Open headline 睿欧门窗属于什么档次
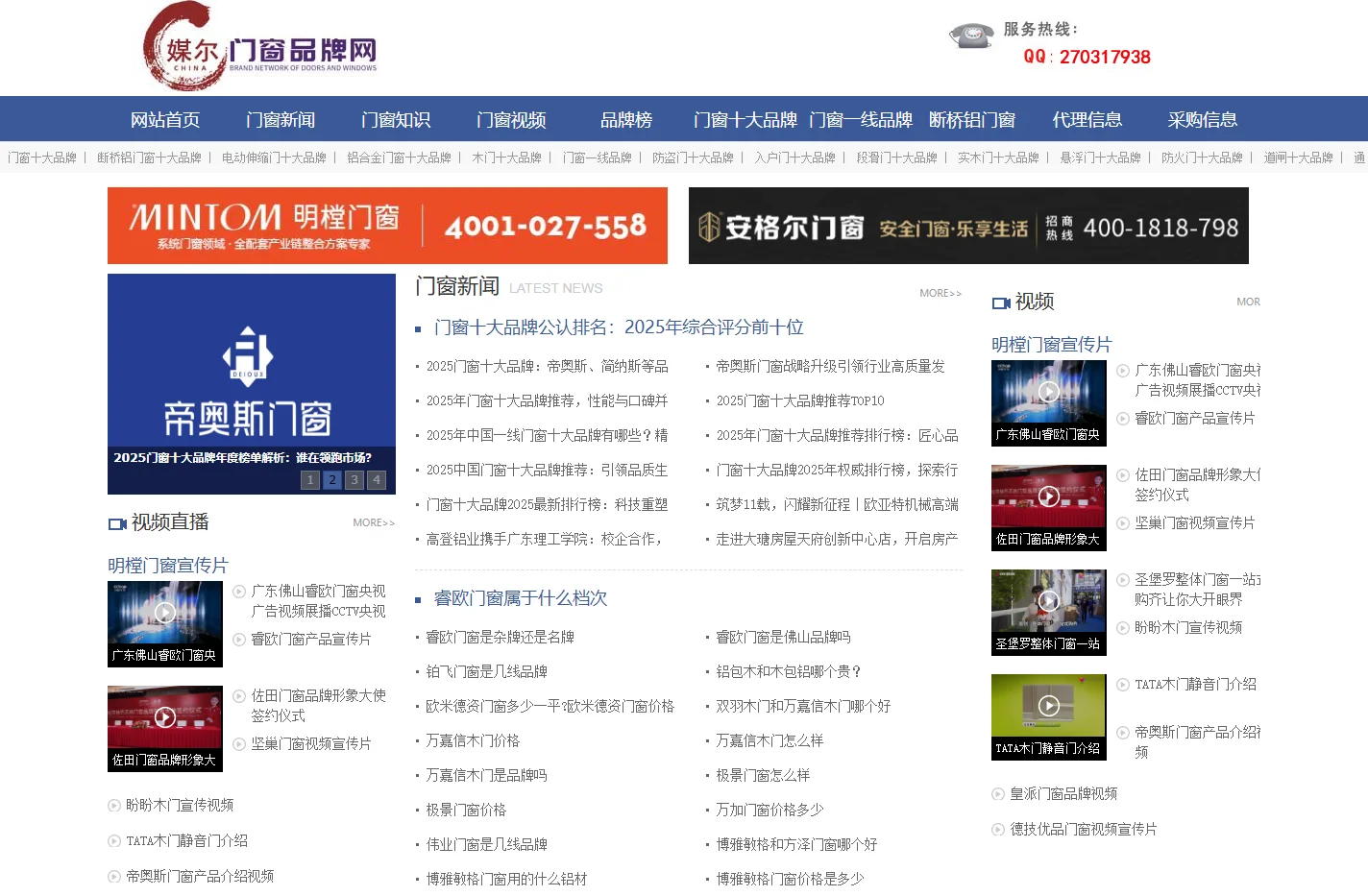This screenshot has width=1368, height=896. (x=521, y=598)
